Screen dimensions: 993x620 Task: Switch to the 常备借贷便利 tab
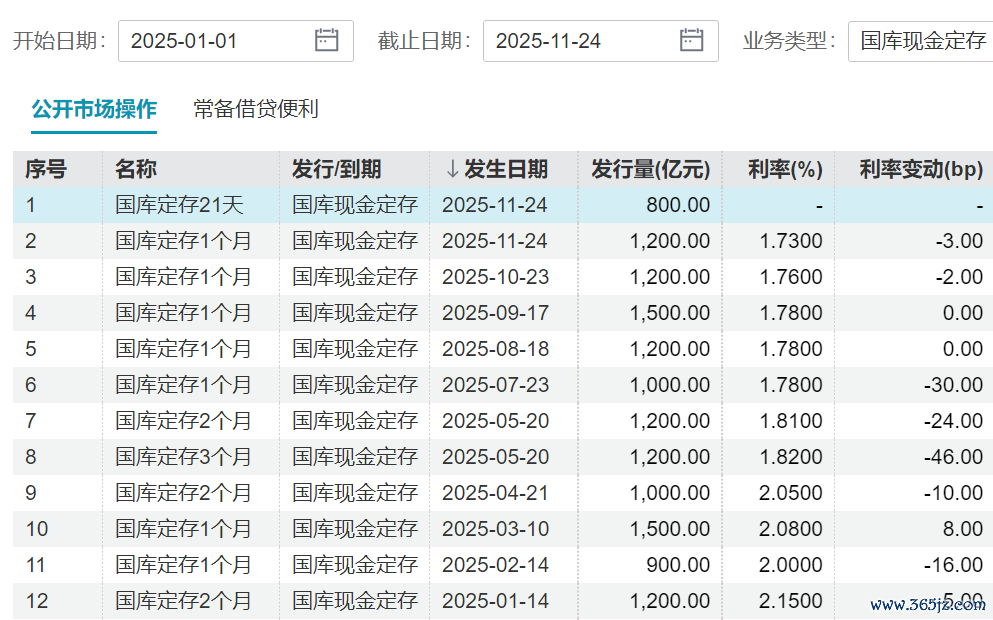click(x=256, y=109)
